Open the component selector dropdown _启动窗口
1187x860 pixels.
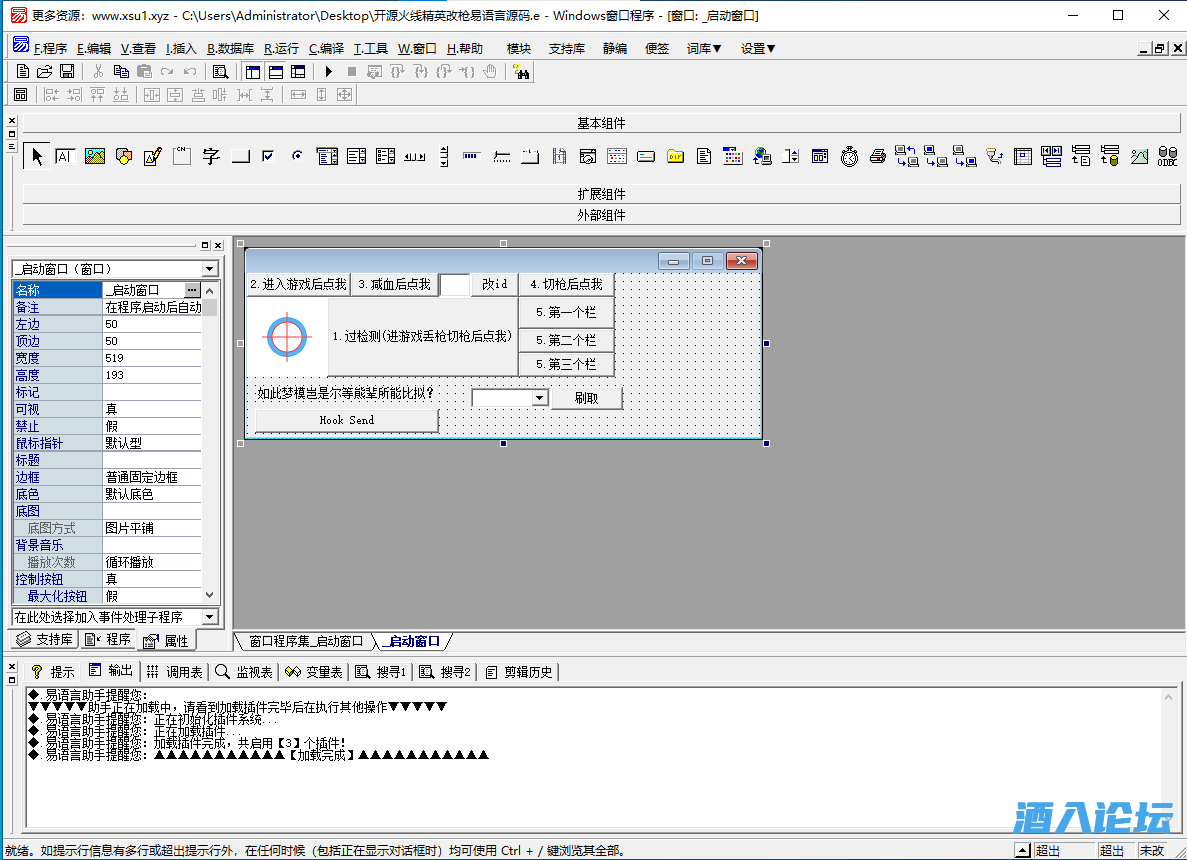pos(209,269)
